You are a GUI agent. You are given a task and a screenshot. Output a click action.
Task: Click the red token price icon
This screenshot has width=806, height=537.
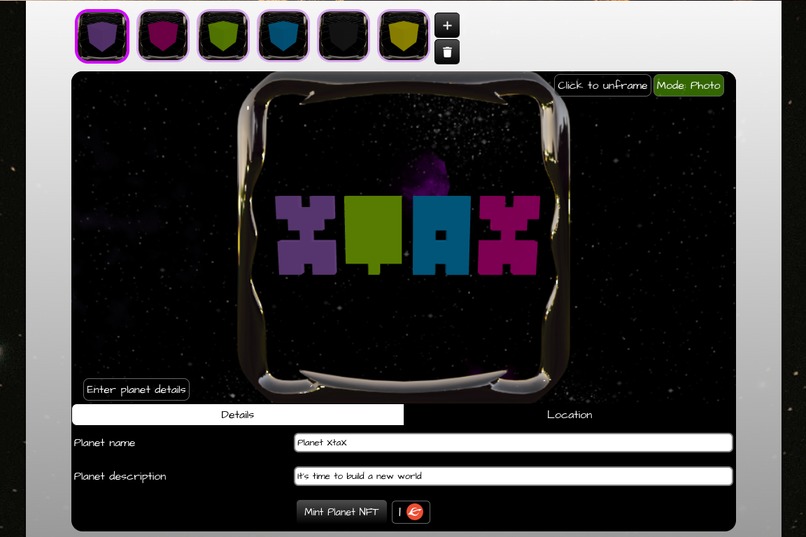(415, 512)
